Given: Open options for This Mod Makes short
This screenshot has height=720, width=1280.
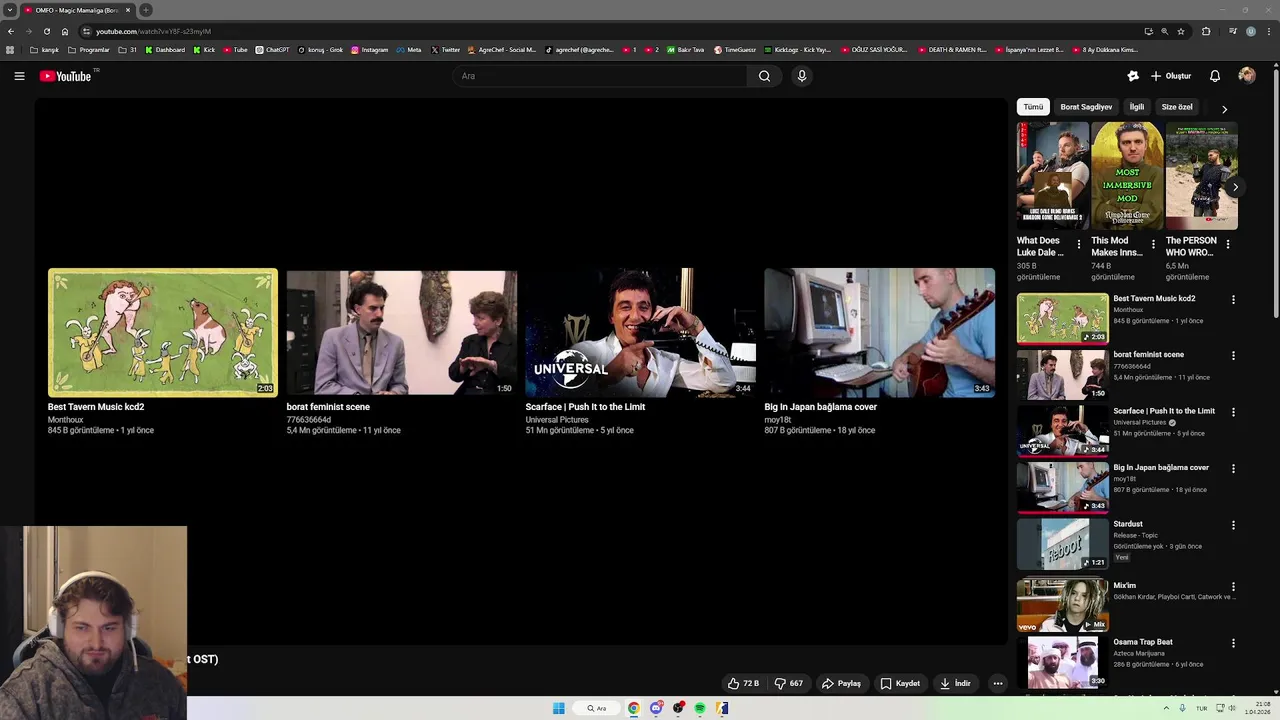Looking at the screenshot, I should (x=1153, y=244).
